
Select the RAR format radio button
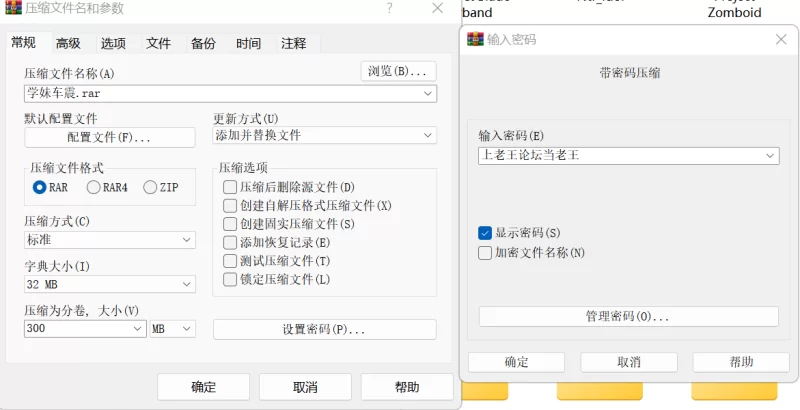coord(40,188)
